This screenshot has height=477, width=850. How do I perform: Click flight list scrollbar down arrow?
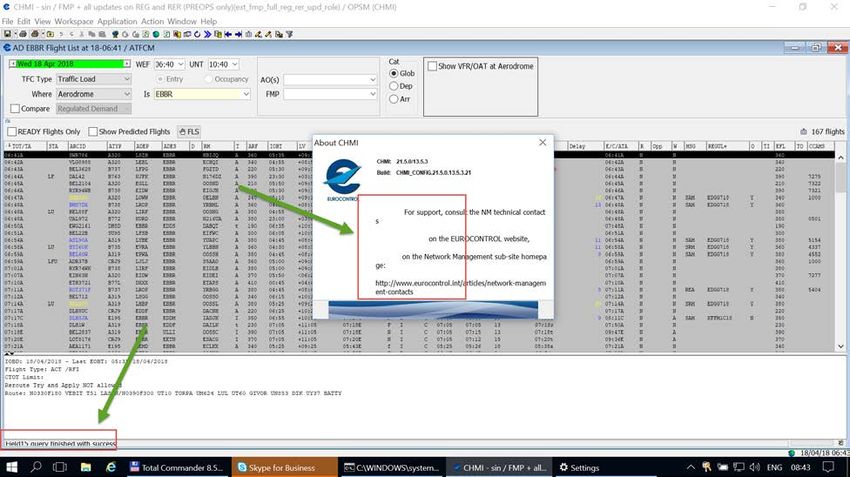[840, 346]
